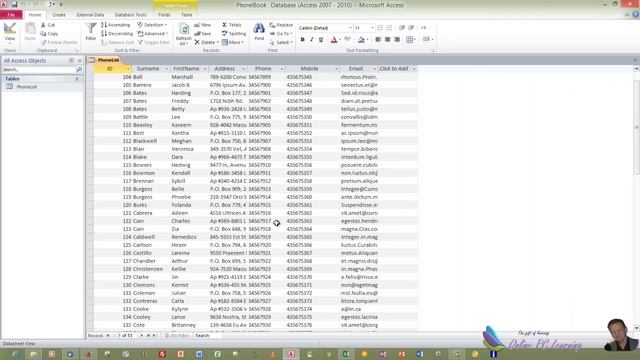Center align the text
Screen dimensions: 640x360
[x=388, y=40]
